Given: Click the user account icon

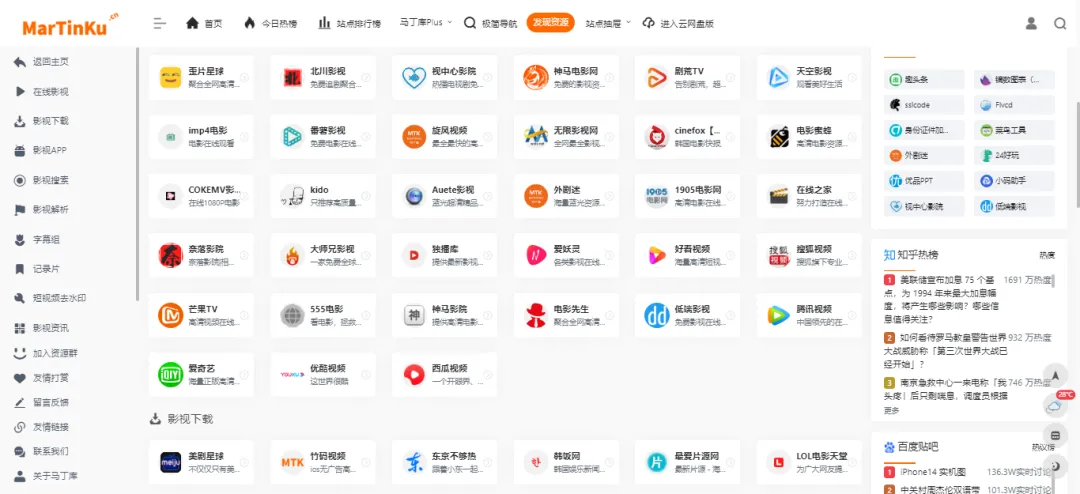Looking at the screenshot, I should [1031, 23].
